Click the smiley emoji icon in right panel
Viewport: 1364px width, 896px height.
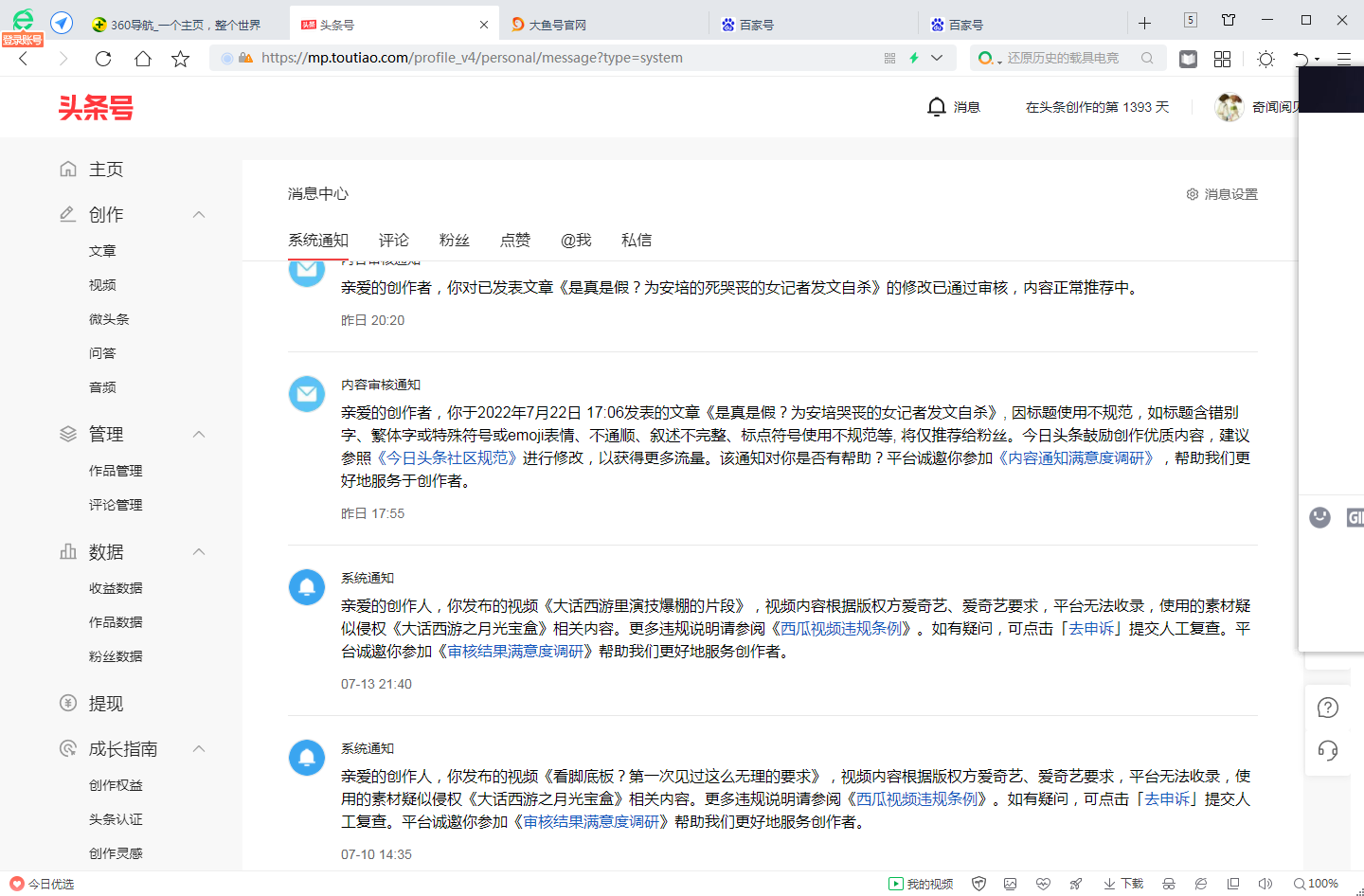(1319, 517)
